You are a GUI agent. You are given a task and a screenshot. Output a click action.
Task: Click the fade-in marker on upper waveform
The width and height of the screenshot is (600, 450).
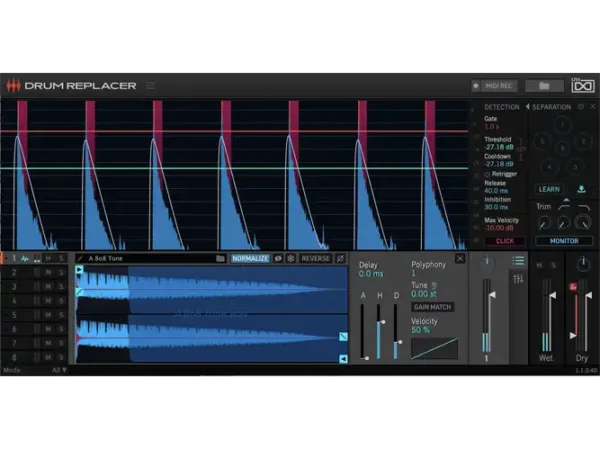tap(79, 292)
